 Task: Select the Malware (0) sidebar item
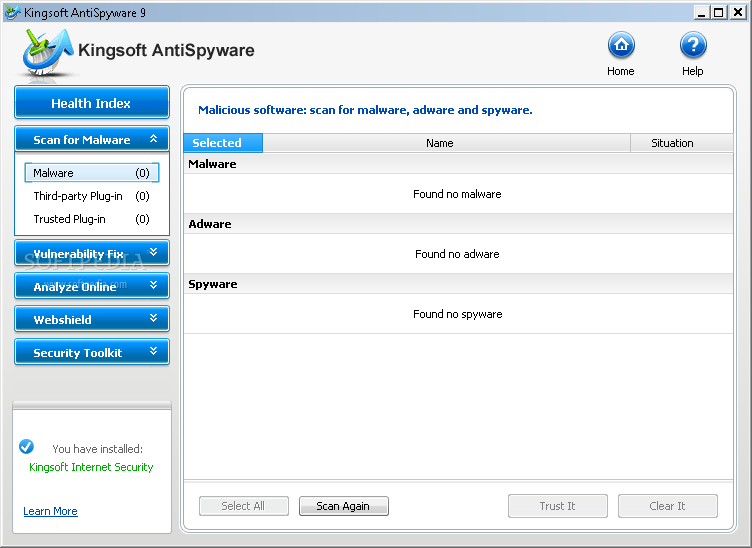pos(92,173)
